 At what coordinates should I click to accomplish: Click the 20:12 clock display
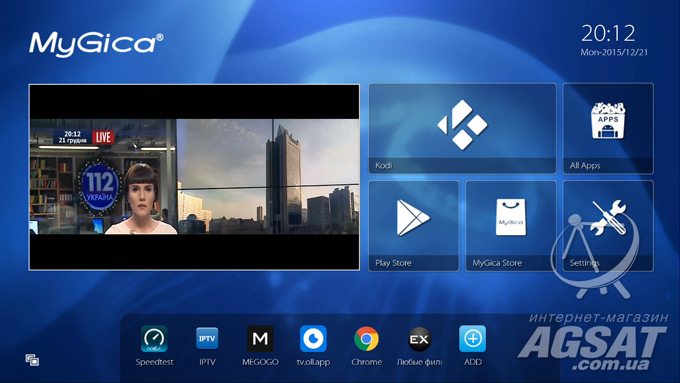tap(608, 33)
